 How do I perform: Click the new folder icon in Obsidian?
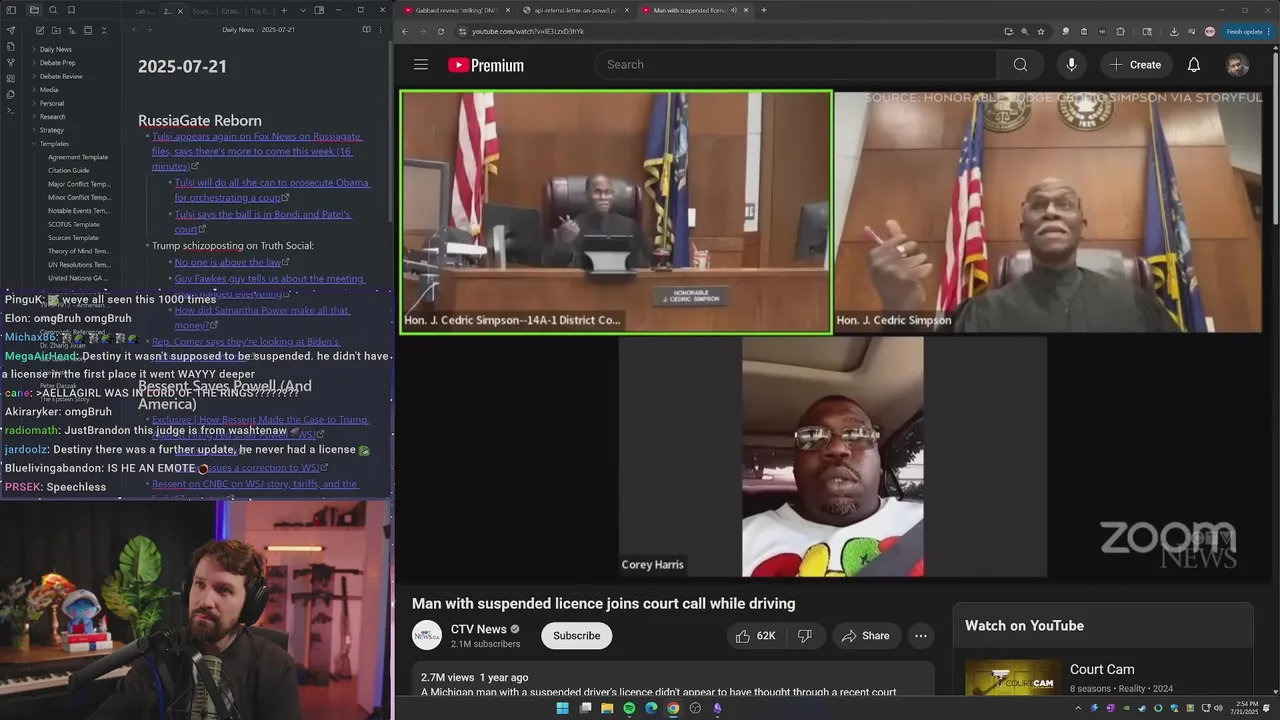(x=56, y=30)
